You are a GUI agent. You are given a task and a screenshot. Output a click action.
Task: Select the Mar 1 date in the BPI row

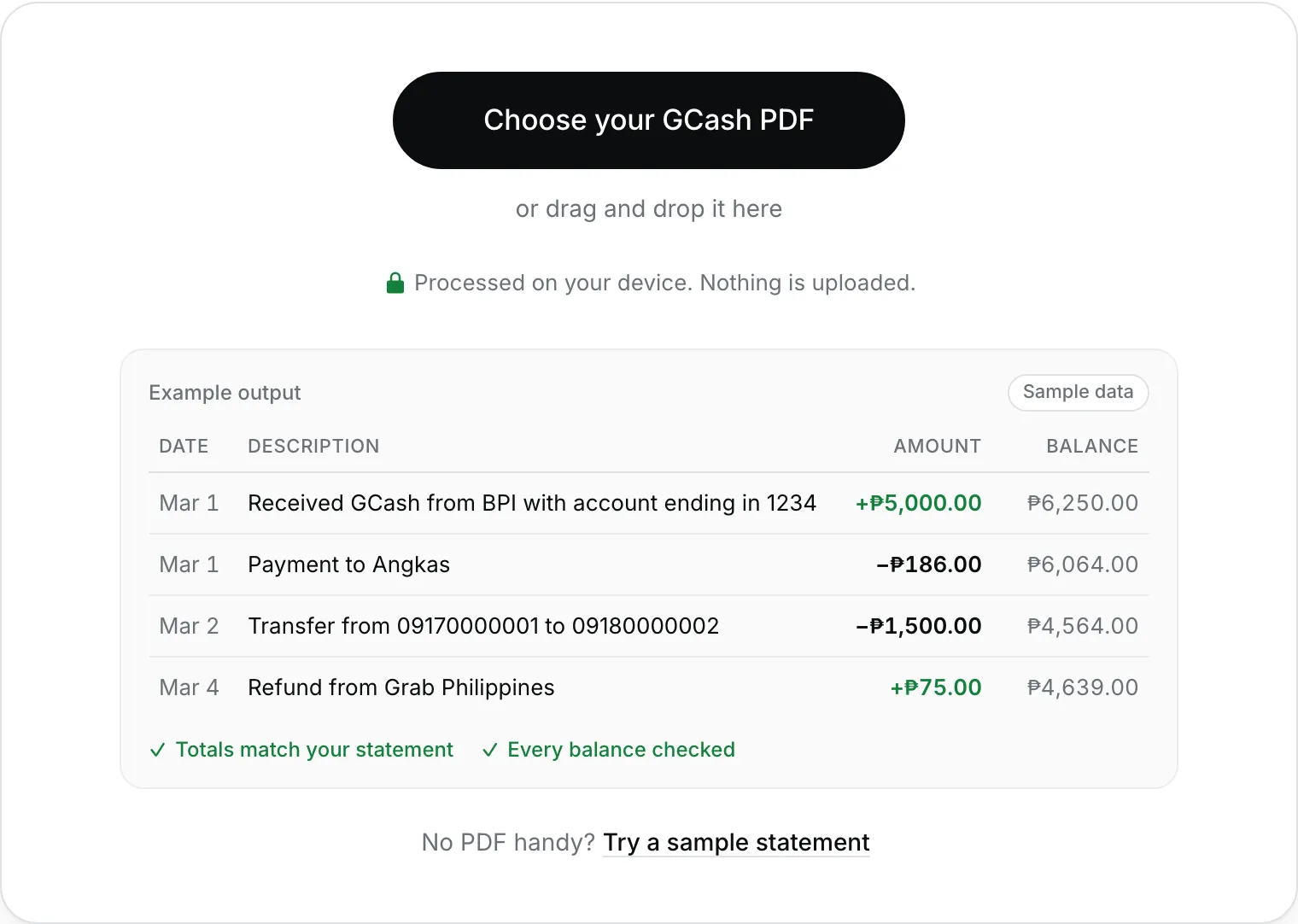point(189,503)
